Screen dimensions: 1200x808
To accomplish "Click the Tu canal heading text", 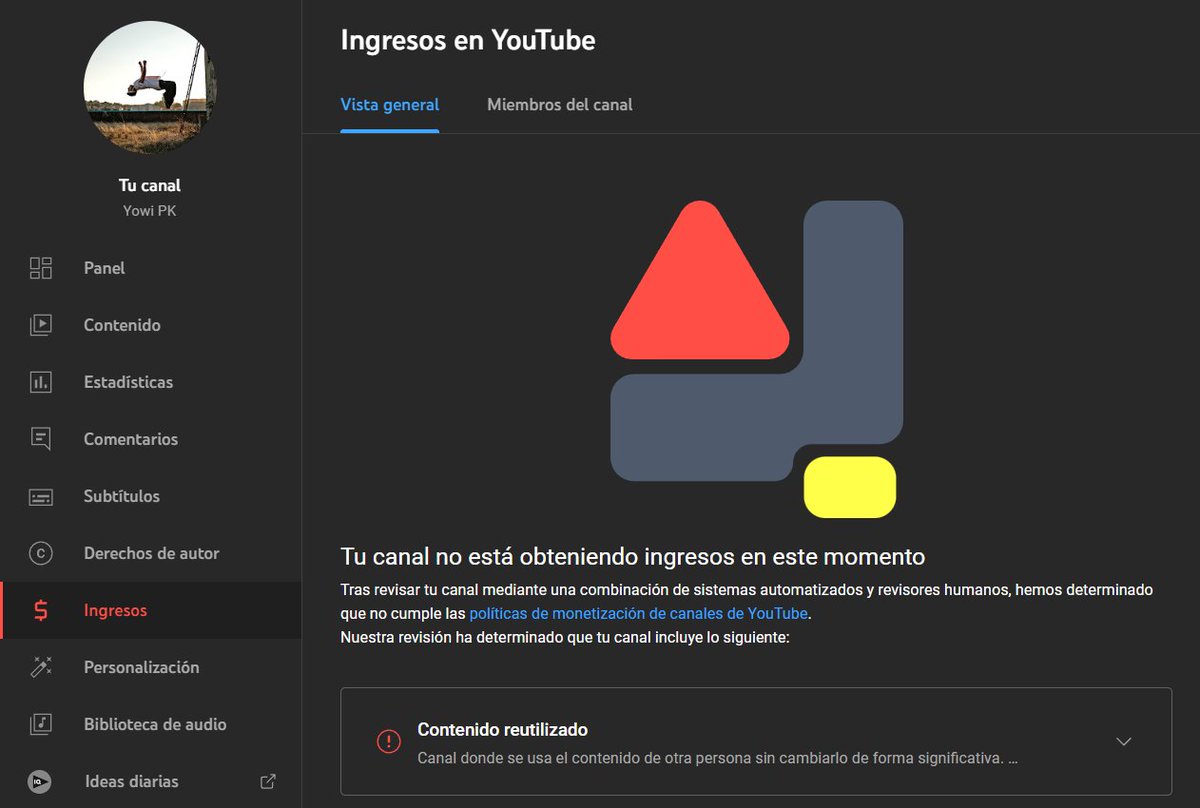I will point(150,185).
